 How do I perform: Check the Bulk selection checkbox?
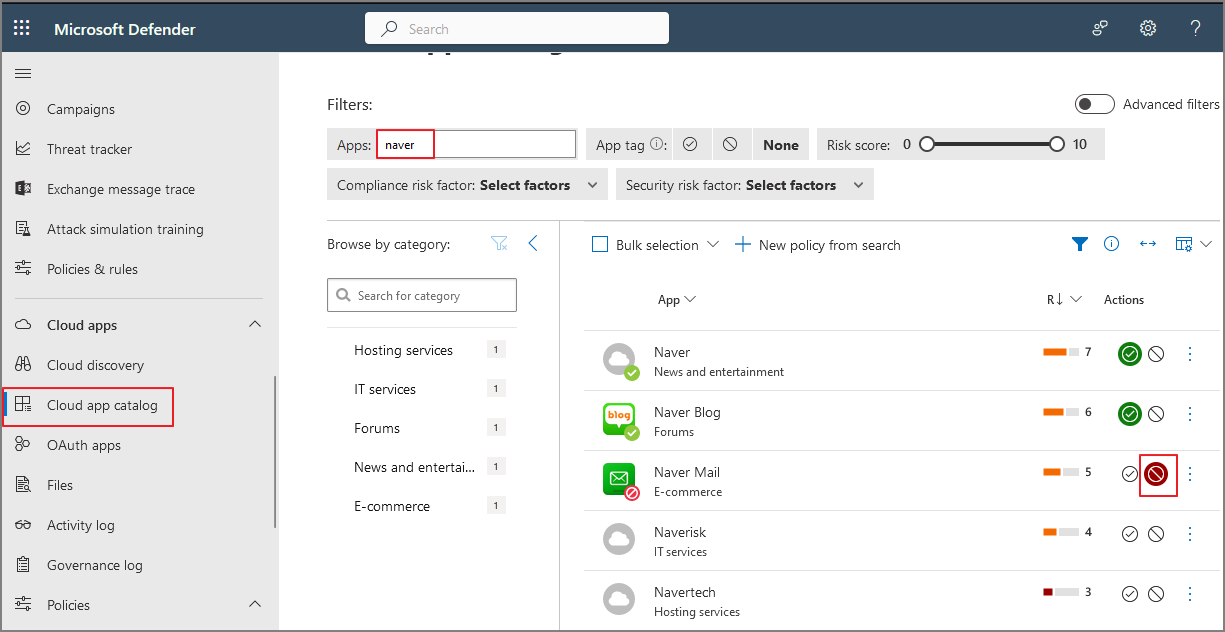(x=600, y=244)
